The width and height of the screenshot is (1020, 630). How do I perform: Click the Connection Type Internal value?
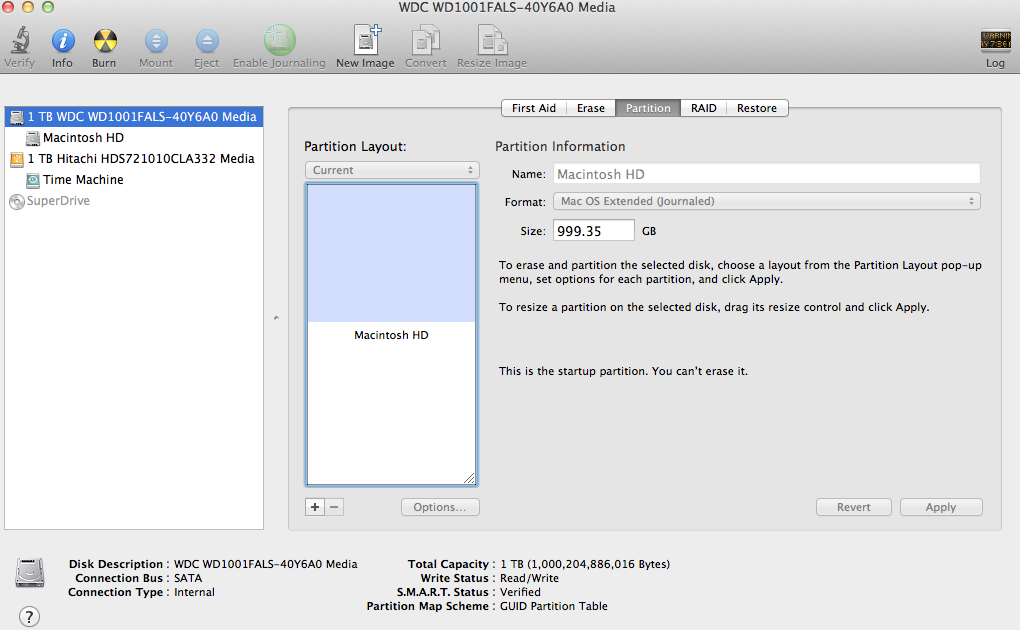pos(194,592)
